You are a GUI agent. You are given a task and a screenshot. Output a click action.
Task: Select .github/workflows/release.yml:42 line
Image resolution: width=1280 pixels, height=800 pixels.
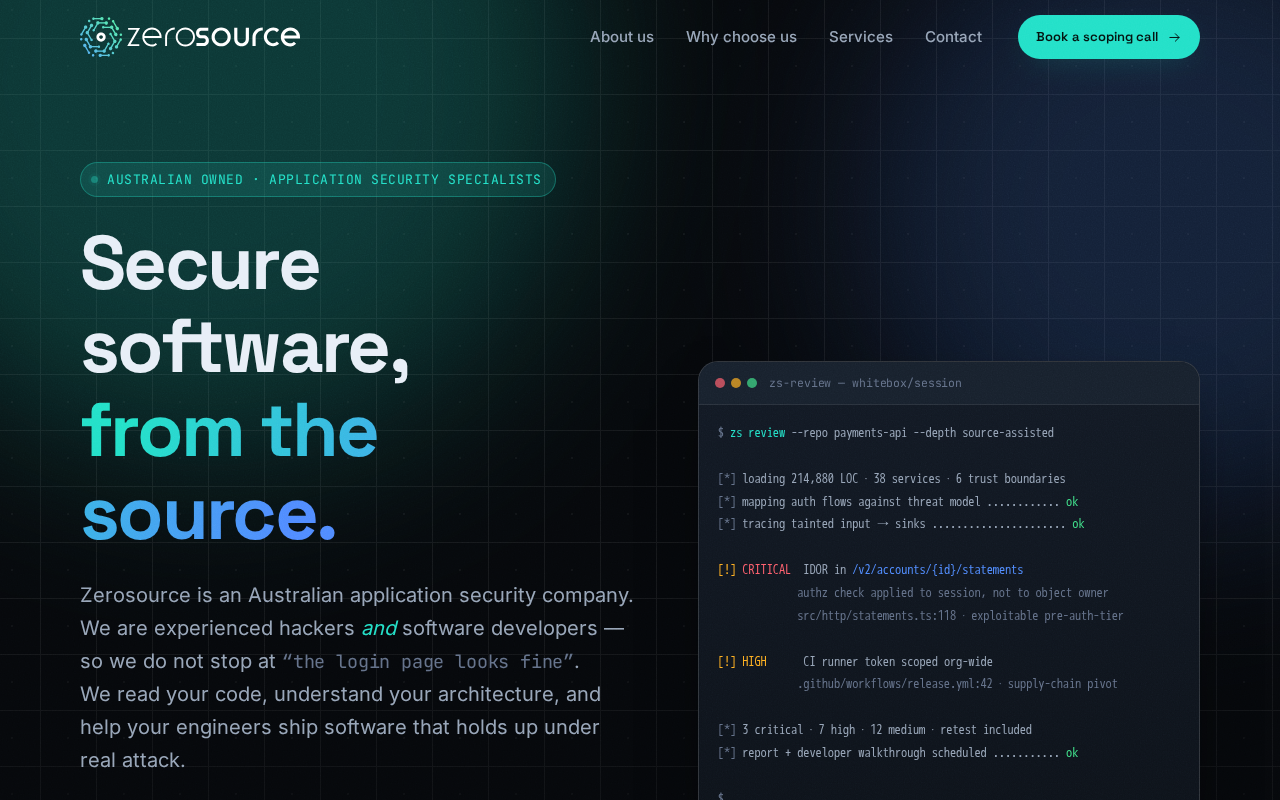(957, 684)
